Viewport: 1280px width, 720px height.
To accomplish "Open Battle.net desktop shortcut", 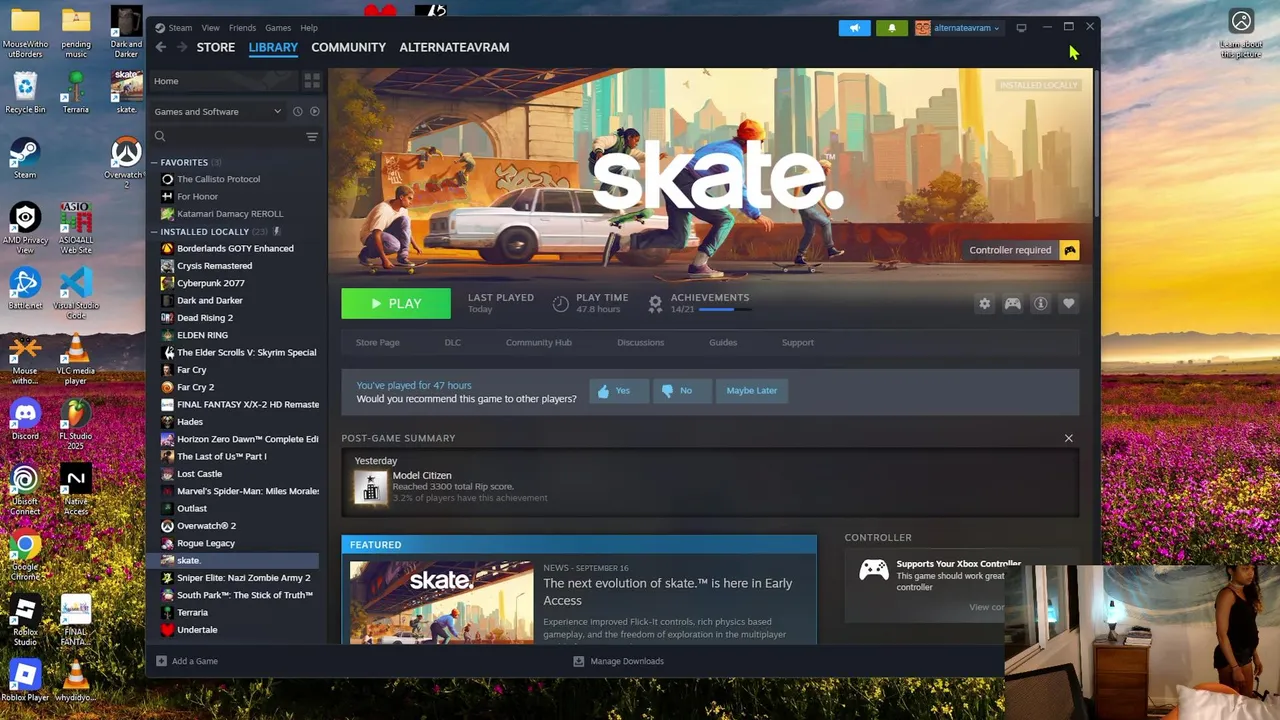I will coord(25,289).
